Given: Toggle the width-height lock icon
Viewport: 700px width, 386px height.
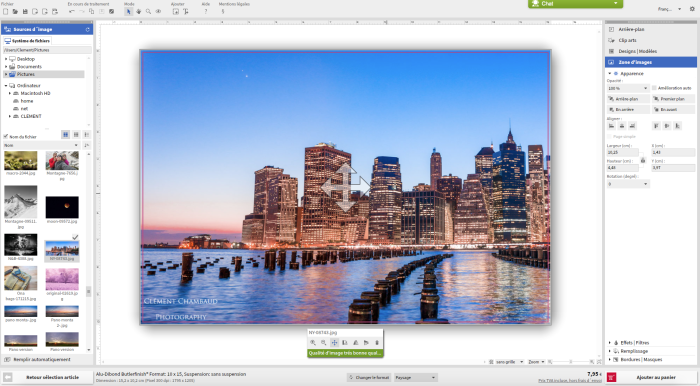Looking at the screenshot, I should (643, 160).
